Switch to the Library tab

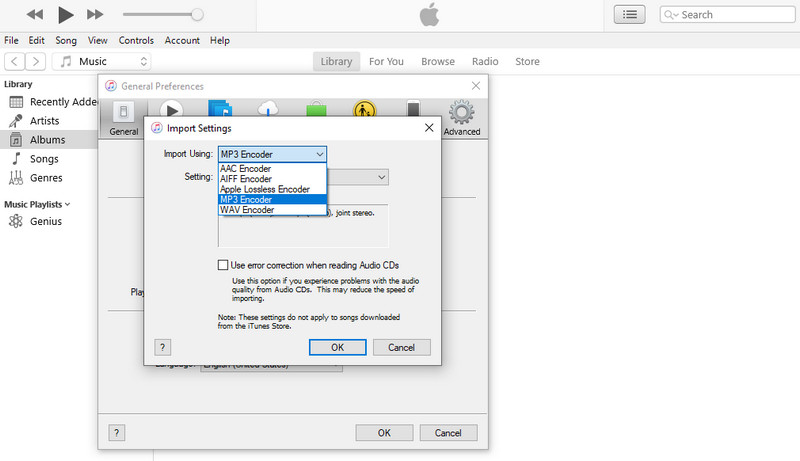(336, 61)
